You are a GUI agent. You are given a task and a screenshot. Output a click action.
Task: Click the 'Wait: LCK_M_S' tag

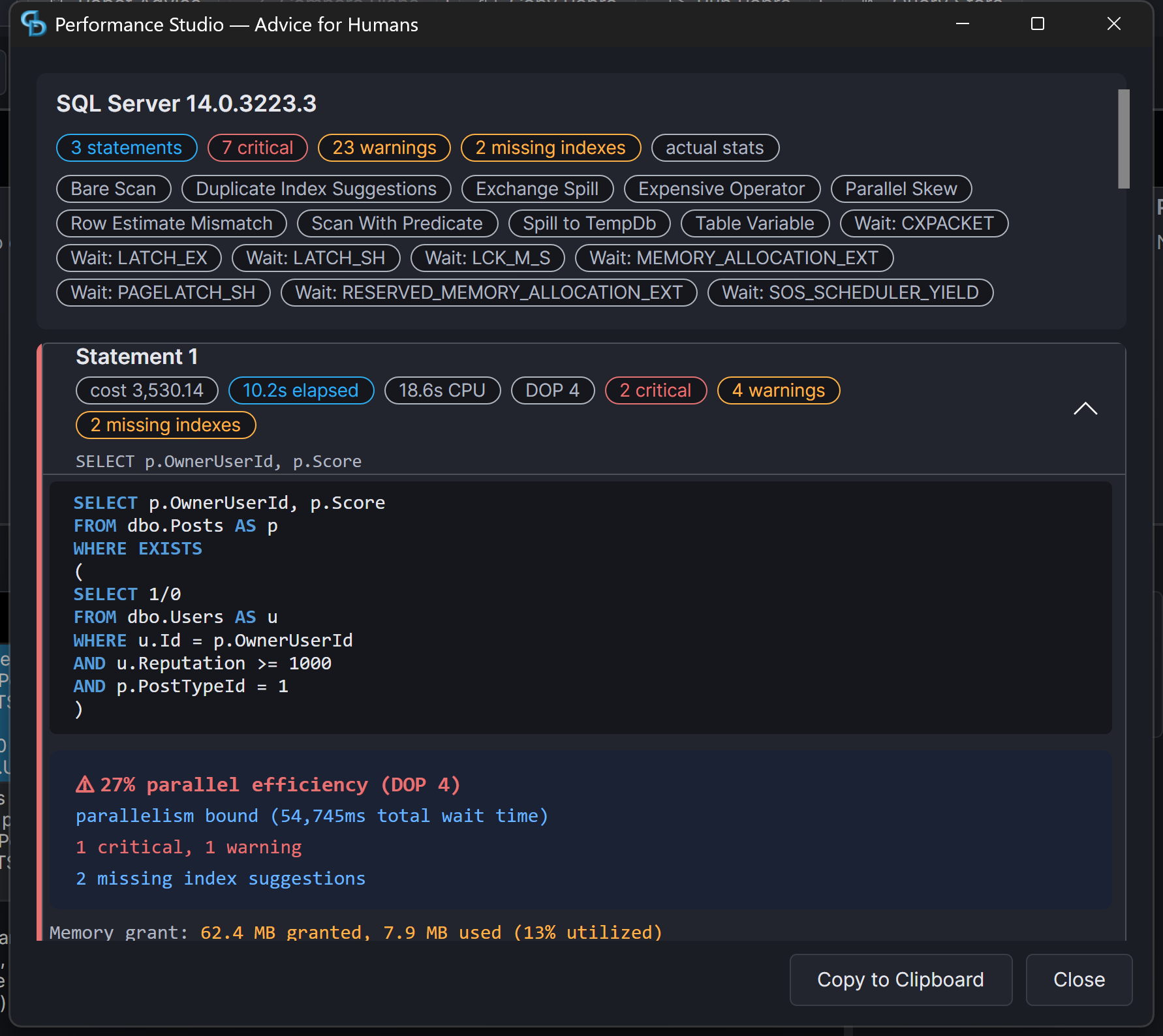point(488,258)
